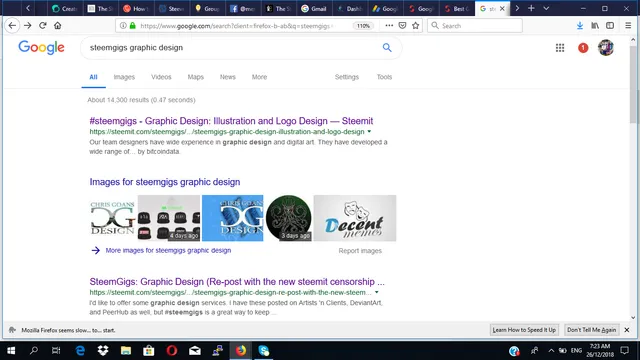640x360 pixels.
Task: Open the Google apps grid icon
Action: point(560,48)
